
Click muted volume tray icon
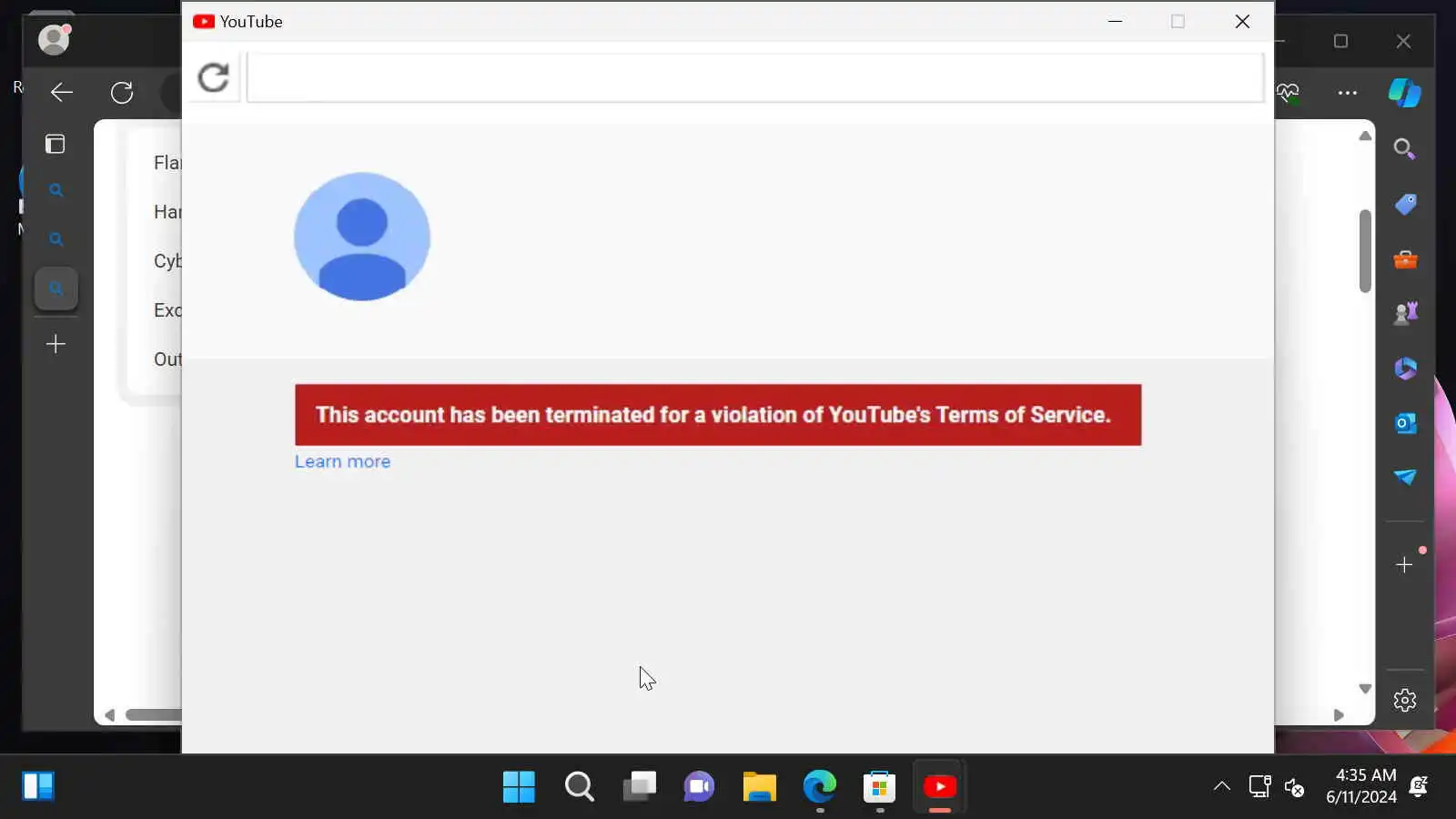click(1295, 786)
